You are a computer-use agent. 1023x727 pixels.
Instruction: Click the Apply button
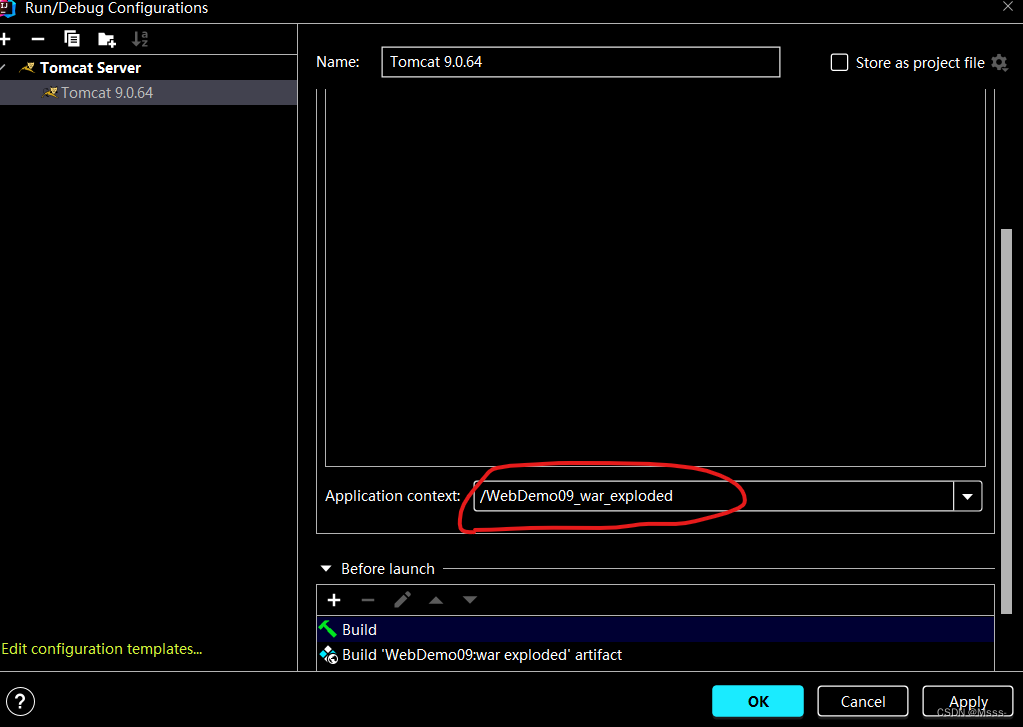pos(968,702)
